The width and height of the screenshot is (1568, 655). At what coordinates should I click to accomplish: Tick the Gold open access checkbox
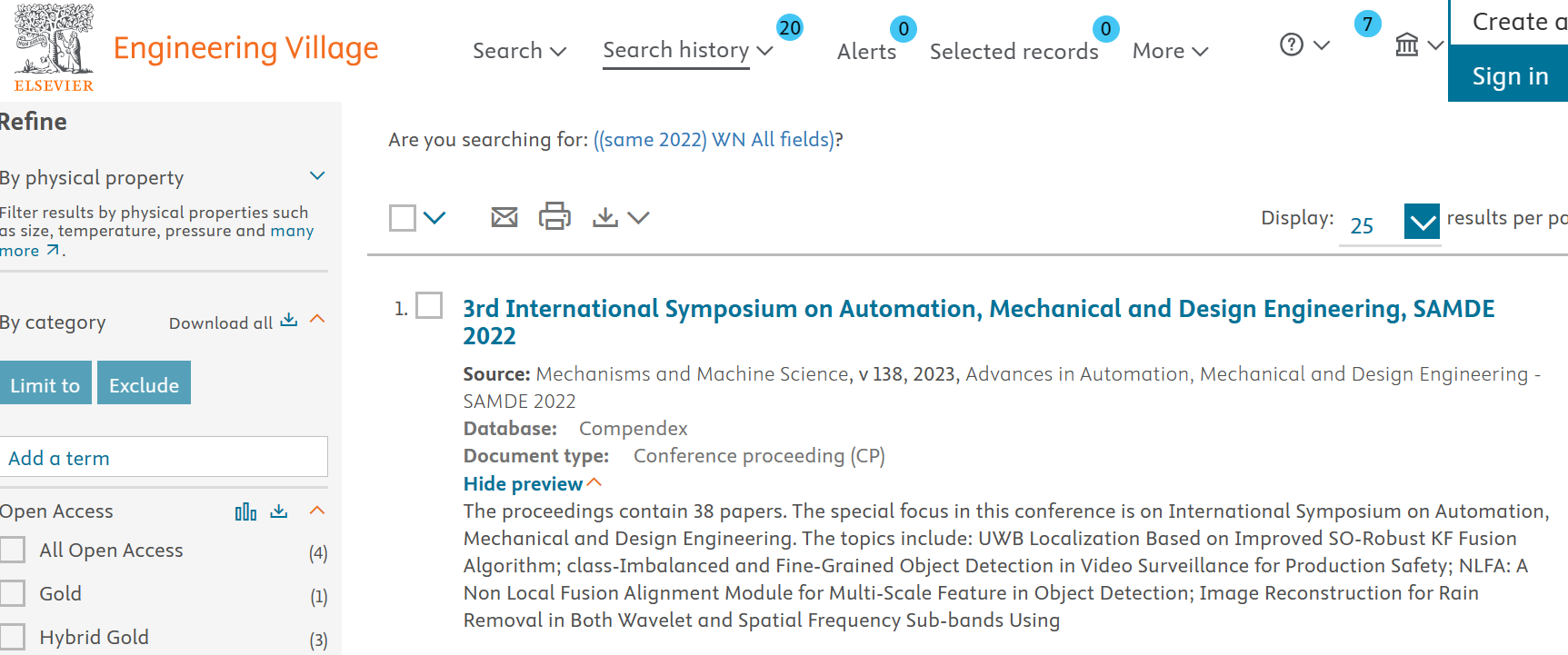pyautogui.click(x=13, y=593)
